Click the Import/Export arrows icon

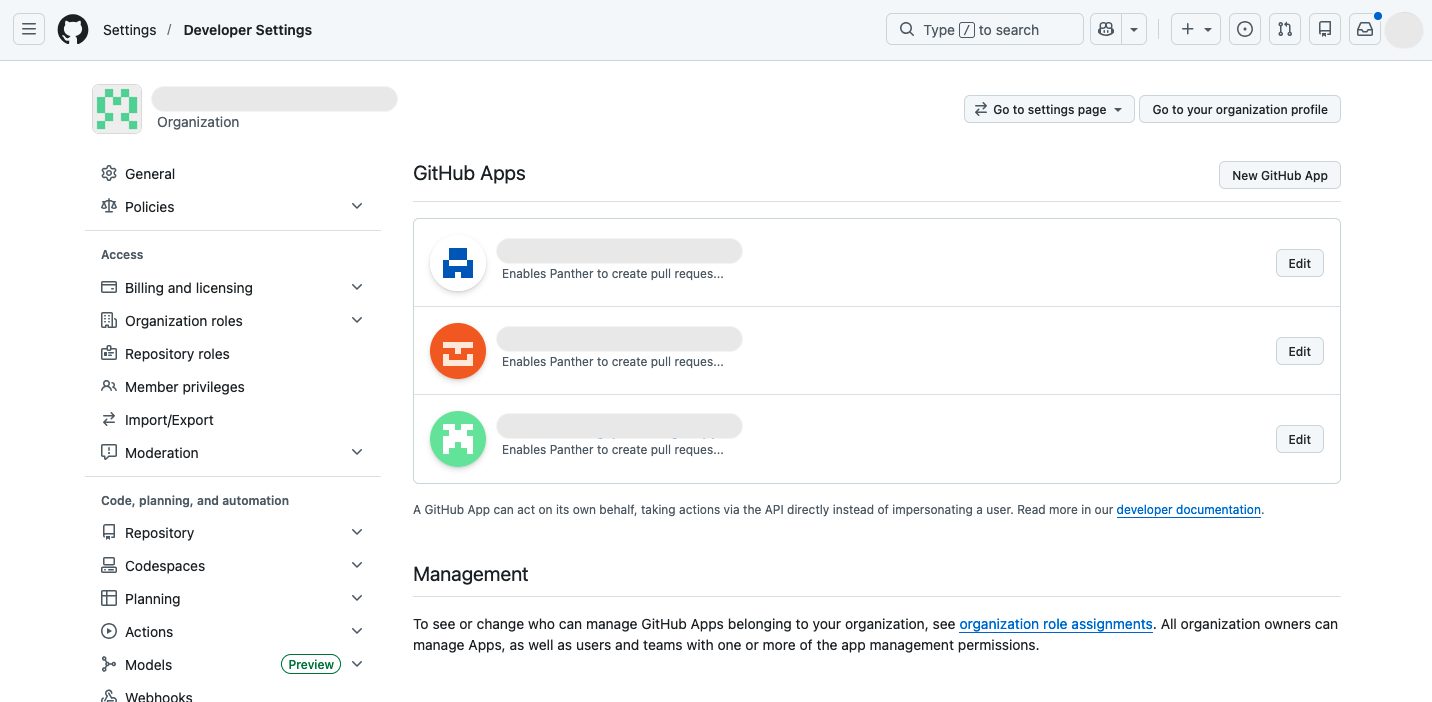point(109,419)
